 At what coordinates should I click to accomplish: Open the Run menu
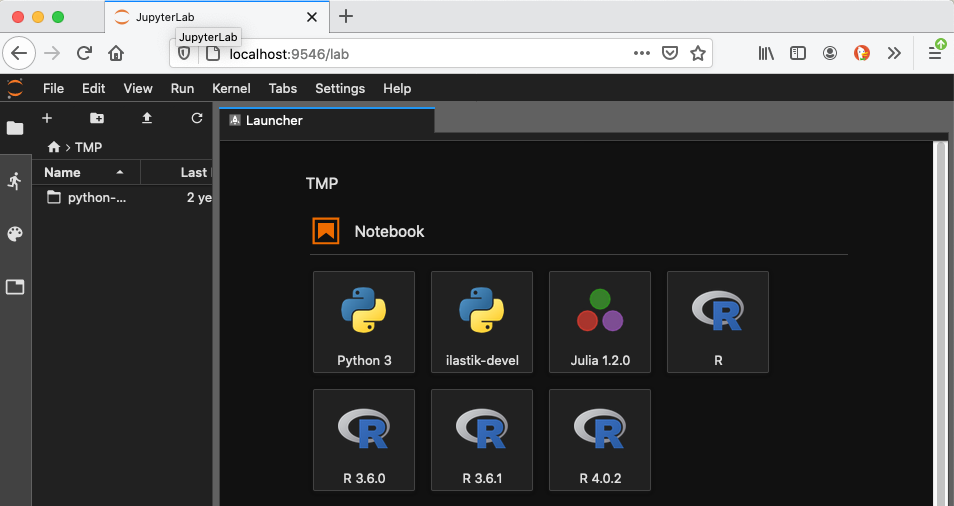coord(183,88)
